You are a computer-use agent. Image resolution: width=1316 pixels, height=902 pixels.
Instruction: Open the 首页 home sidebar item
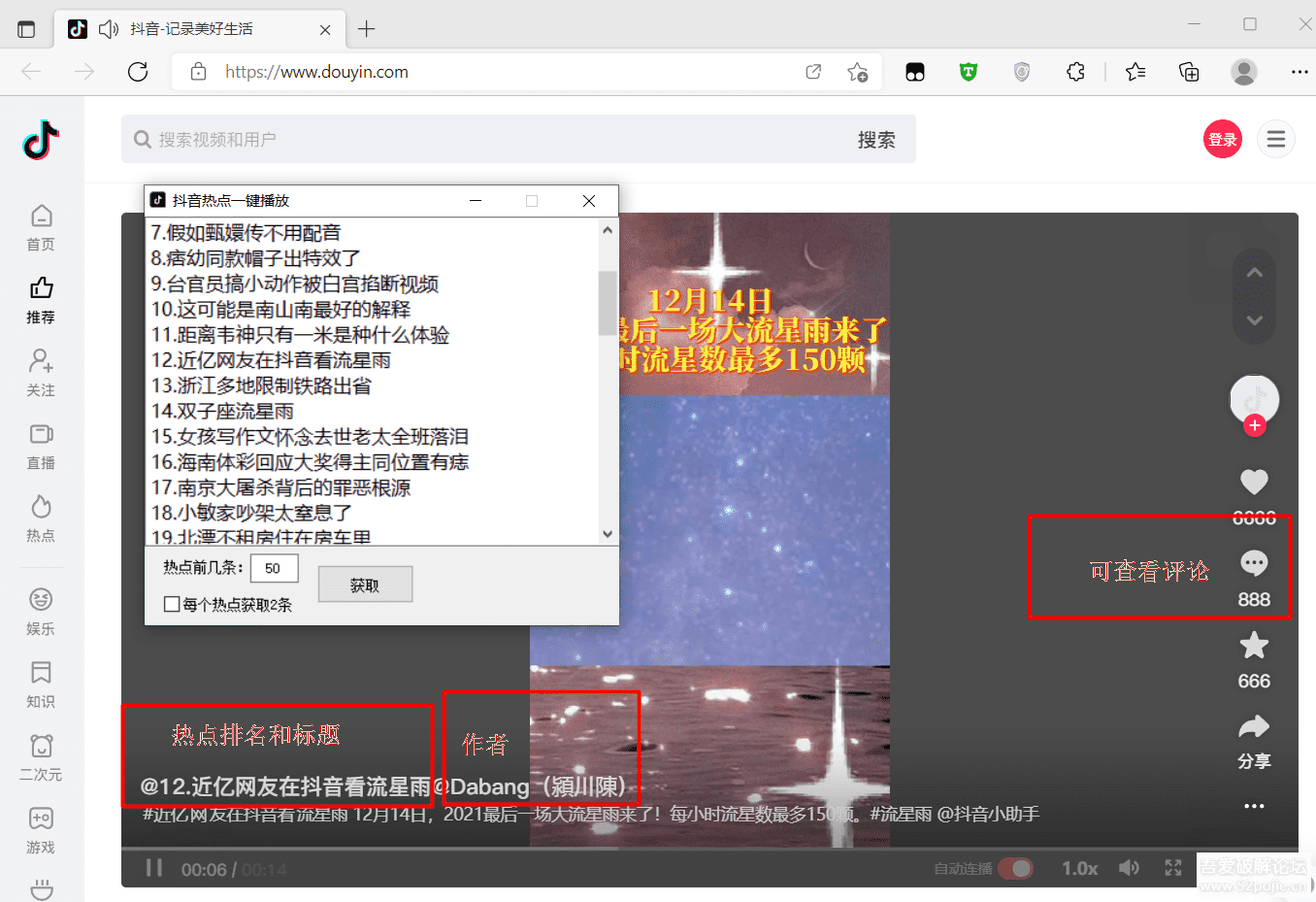[x=41, y=228]
